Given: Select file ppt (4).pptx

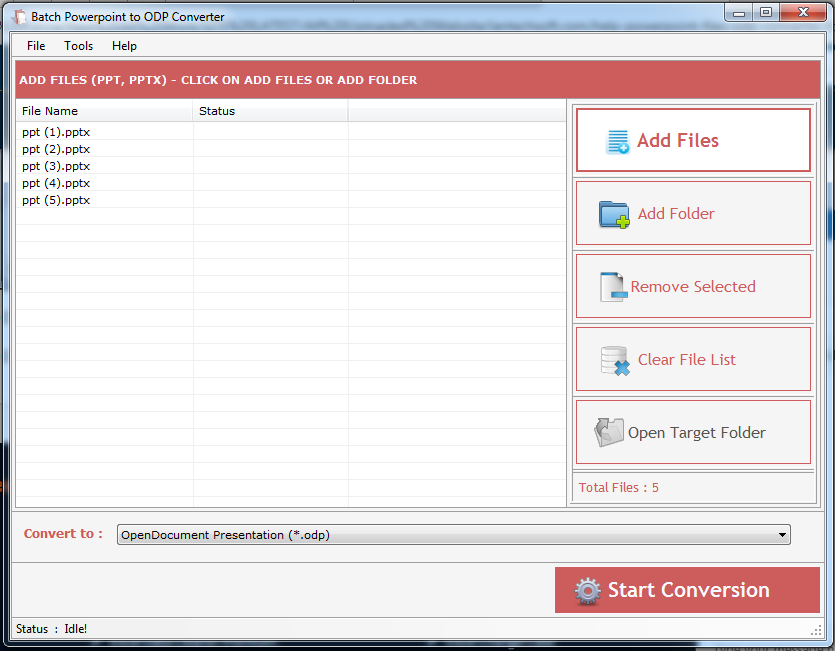Looking at the screenshot, I should (x=56, y=183).
